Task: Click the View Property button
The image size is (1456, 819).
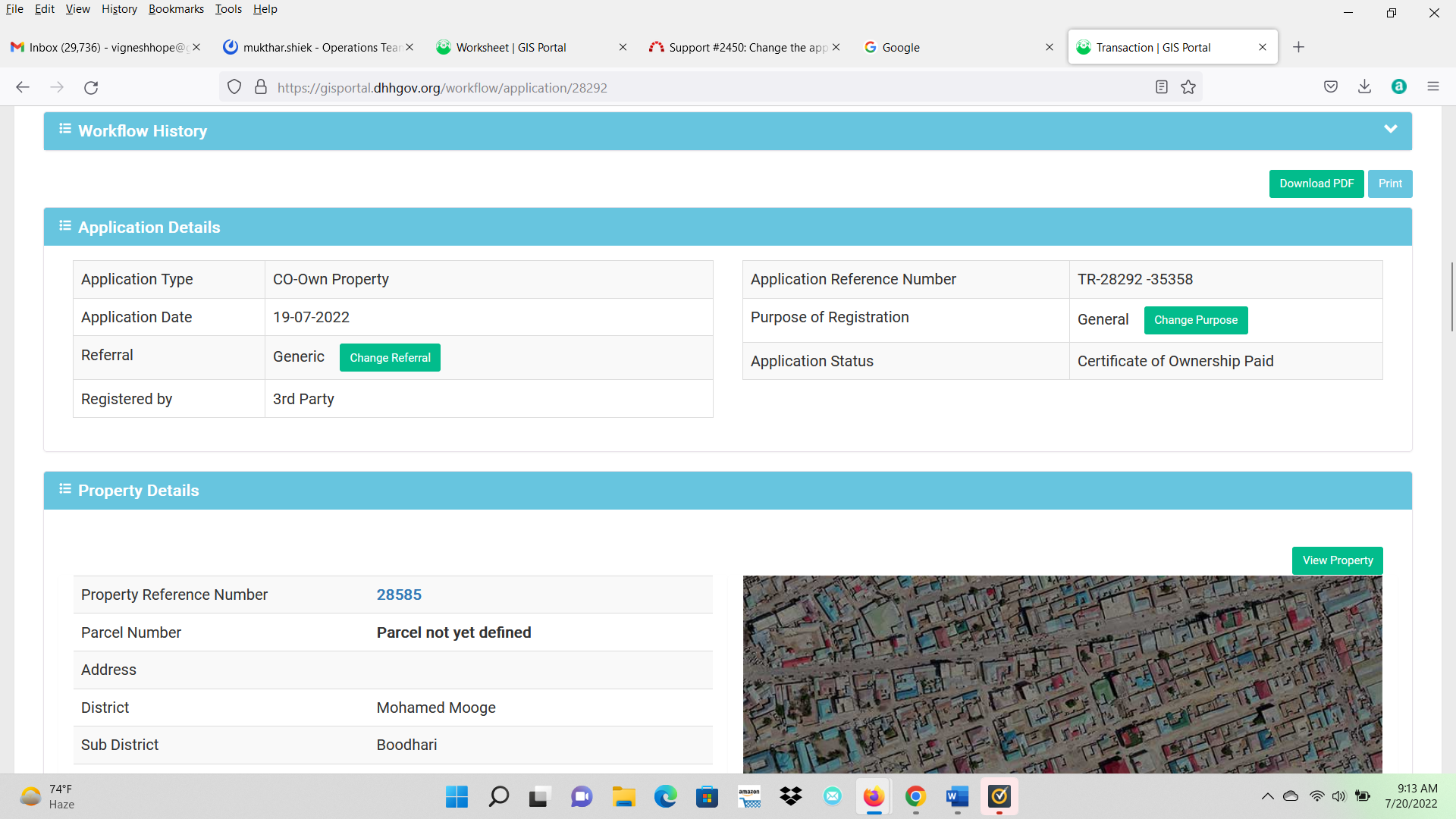Action: [x=1338, y=560]
